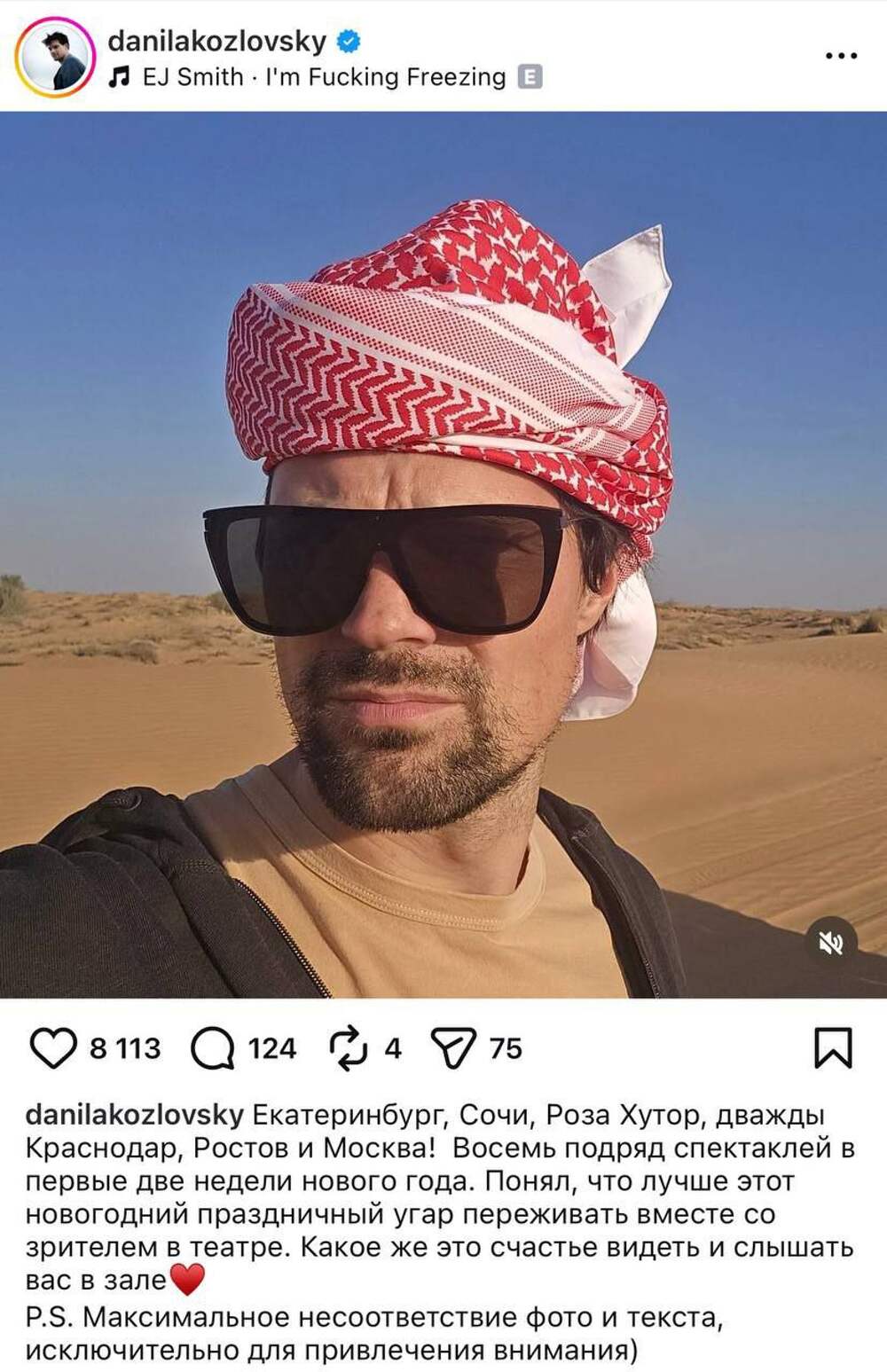Tap the music note icon
The image size is (887, 1372).
119,78
